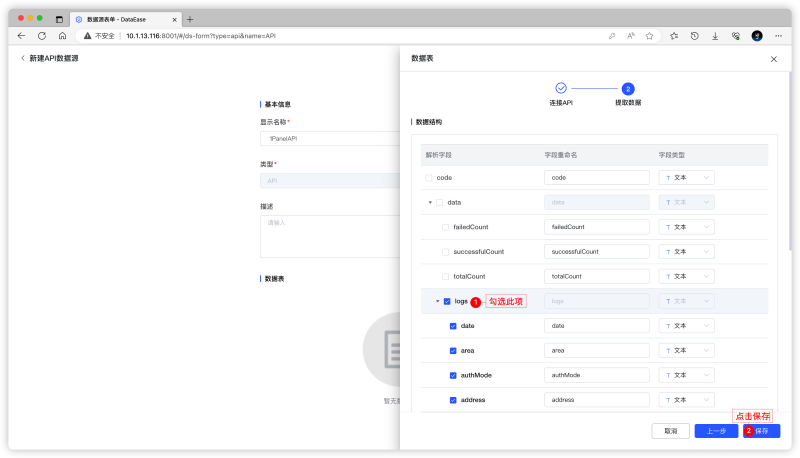The width and height of the screenshot is (800, 458).
Task: Open tab actions icon left of tab
Action: tap(59, 19)
